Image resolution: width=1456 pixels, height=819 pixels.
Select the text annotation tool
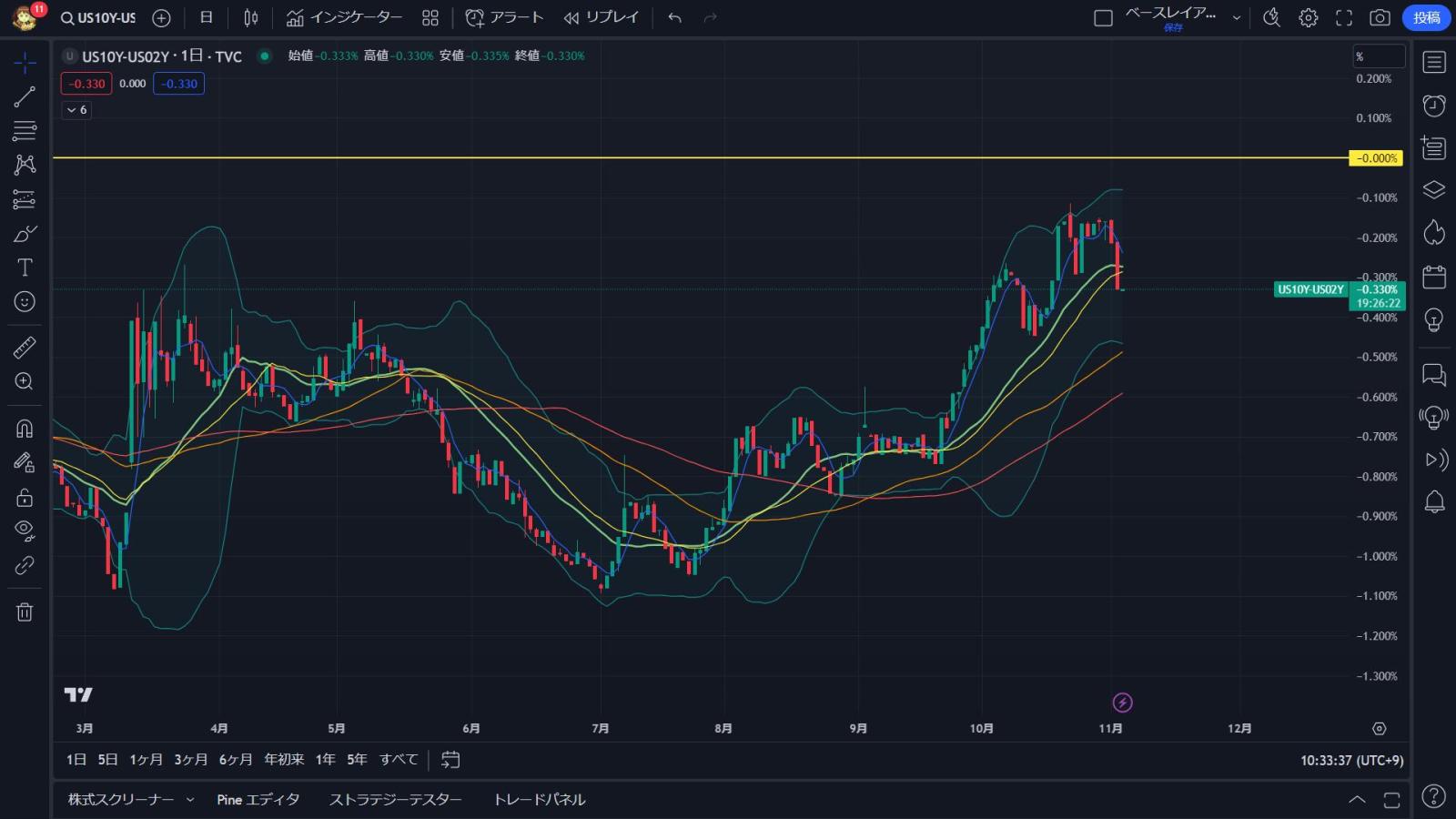(x=25, y=268)
